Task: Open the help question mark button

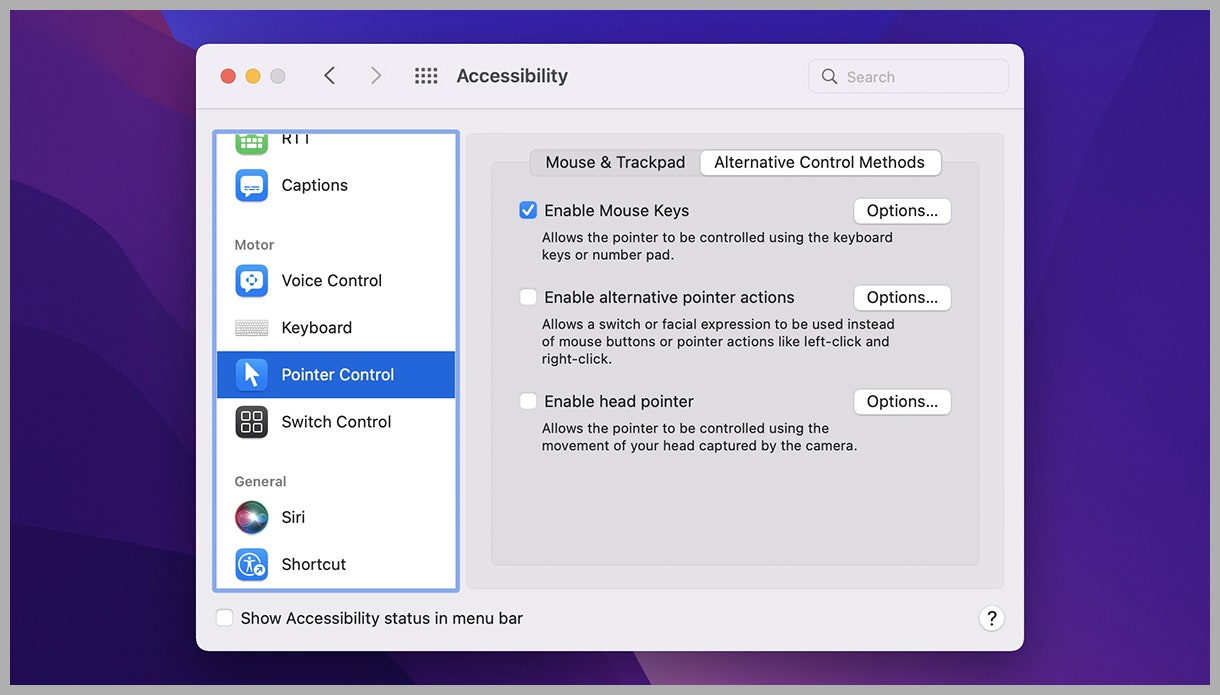Action: [990, 618]
